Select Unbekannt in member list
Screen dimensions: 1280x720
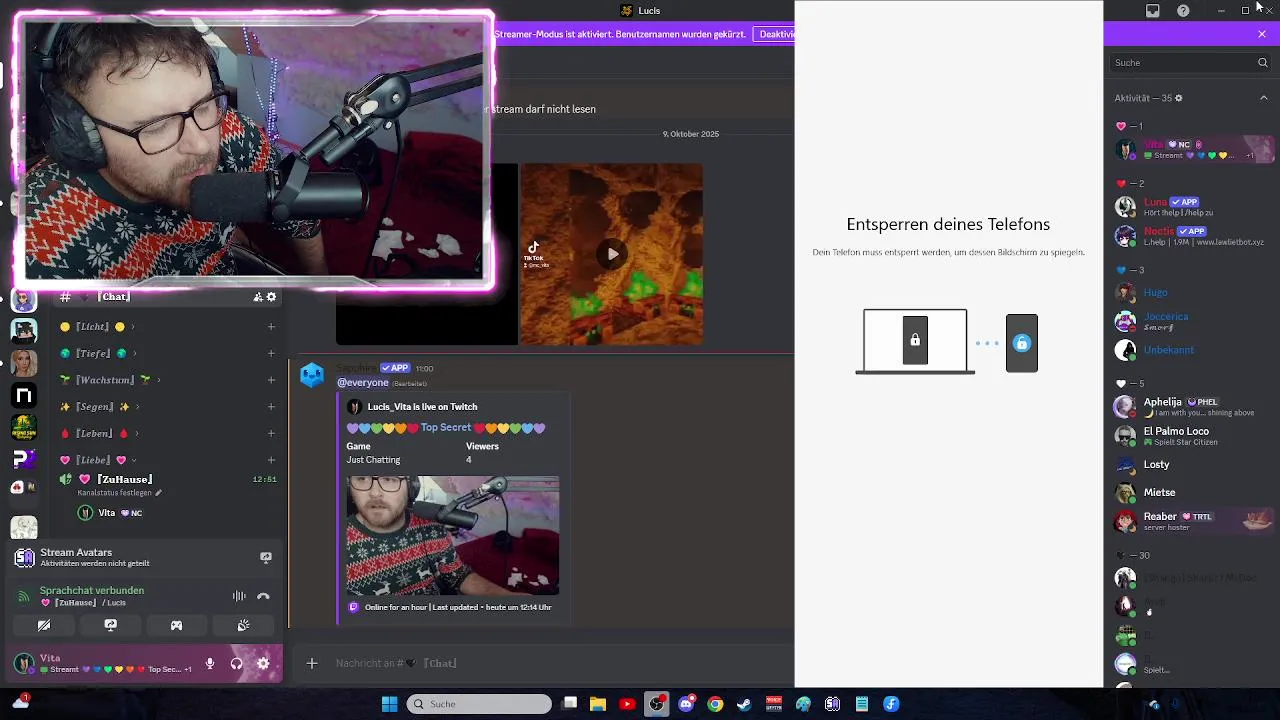pyautogui.click(x=1190, y=350)
